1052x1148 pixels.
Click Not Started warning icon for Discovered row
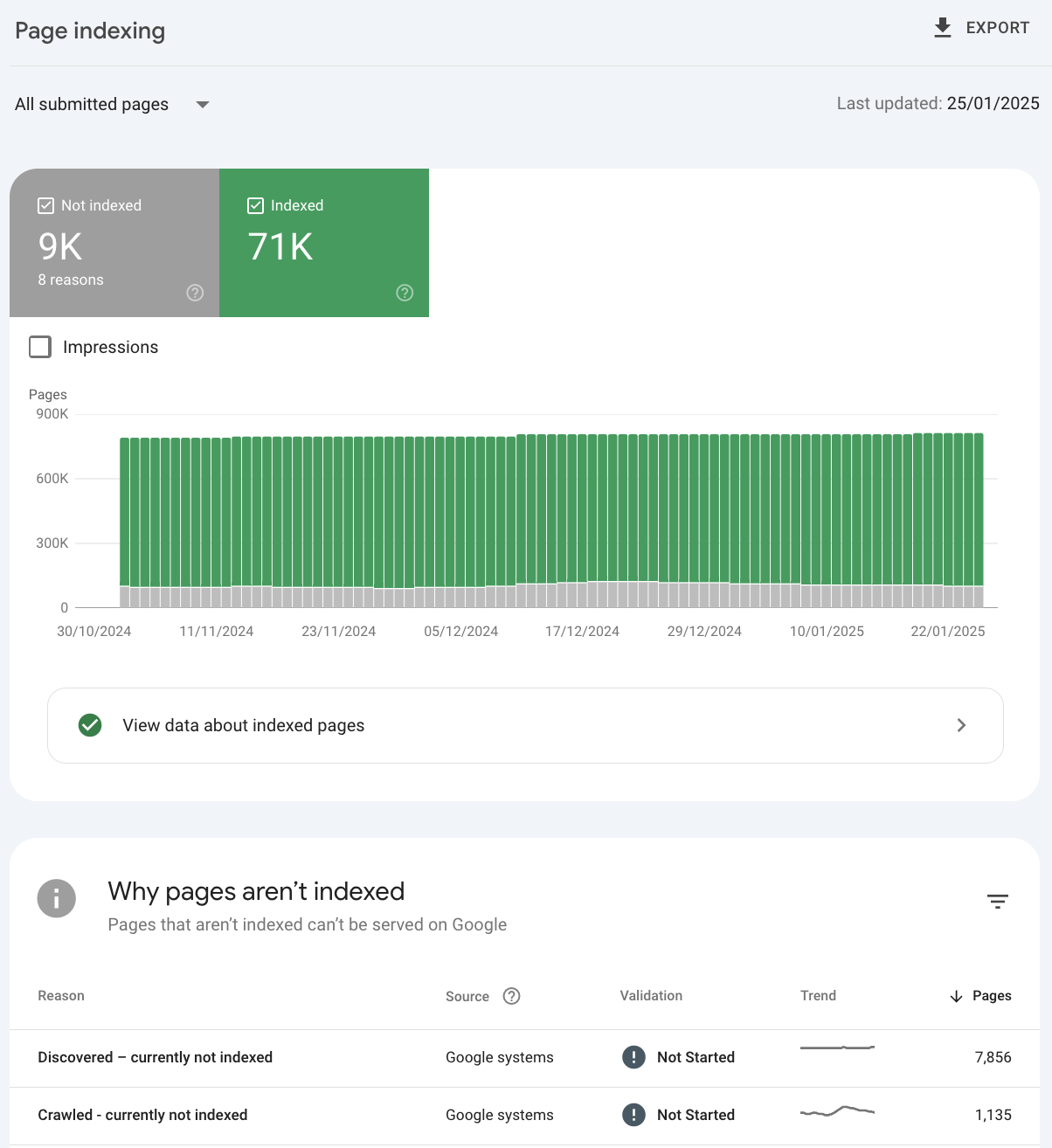633,1057
